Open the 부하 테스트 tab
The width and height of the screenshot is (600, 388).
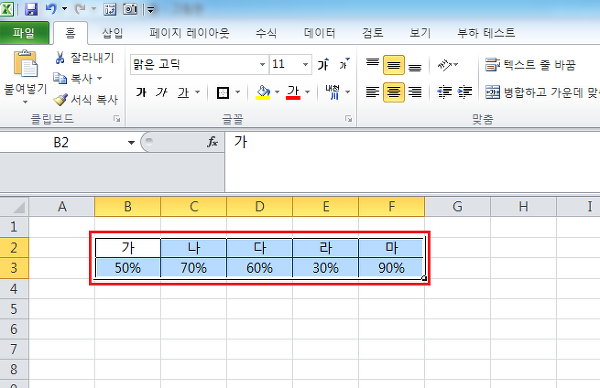click(x=486, y=33)
